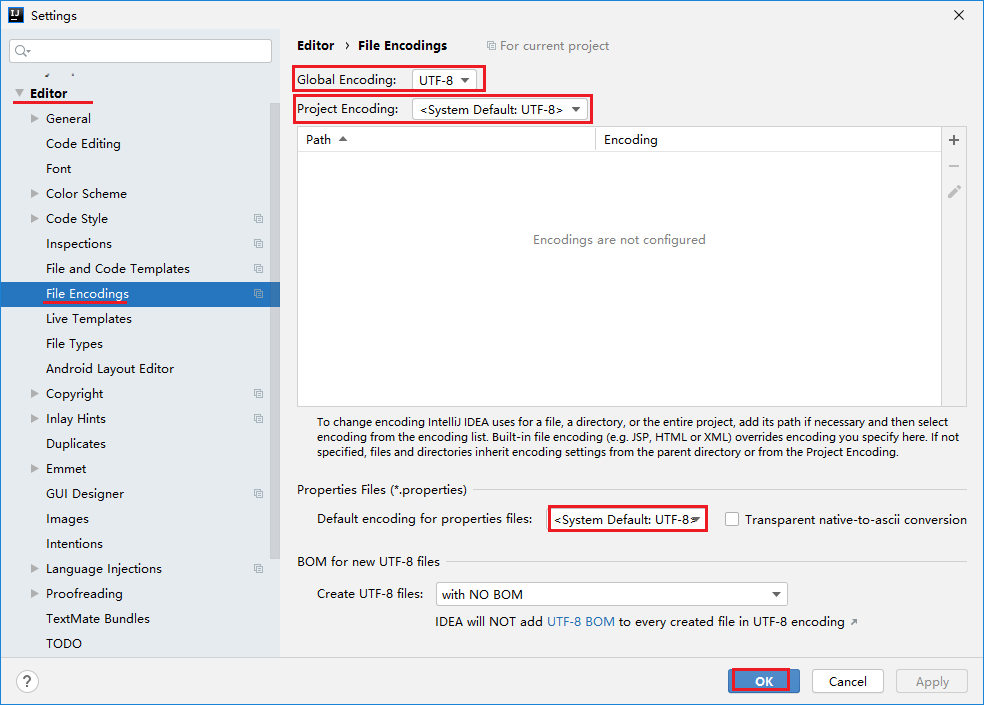Select Code Editing in settings tree
Image resolution: width=984 pixels, height=705 pixels.
coord(83,144)
